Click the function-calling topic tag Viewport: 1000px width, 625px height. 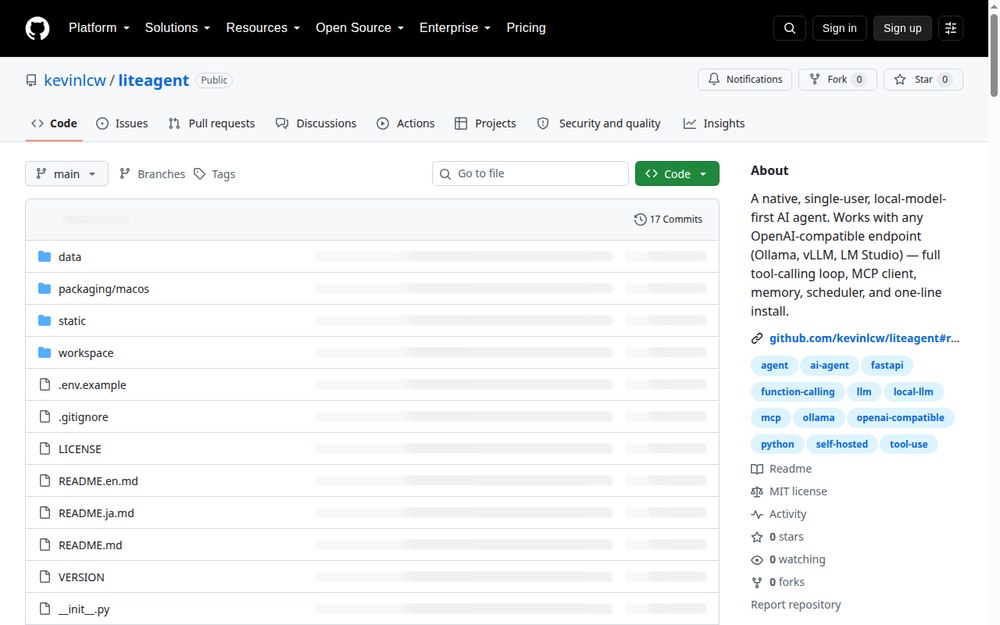point(797,392)
